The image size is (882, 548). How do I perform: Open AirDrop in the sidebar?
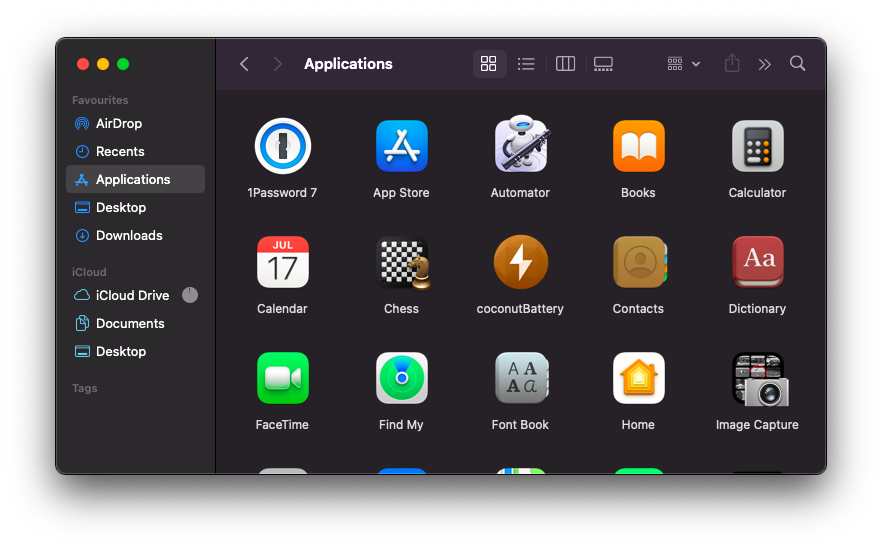click(136, 123)
